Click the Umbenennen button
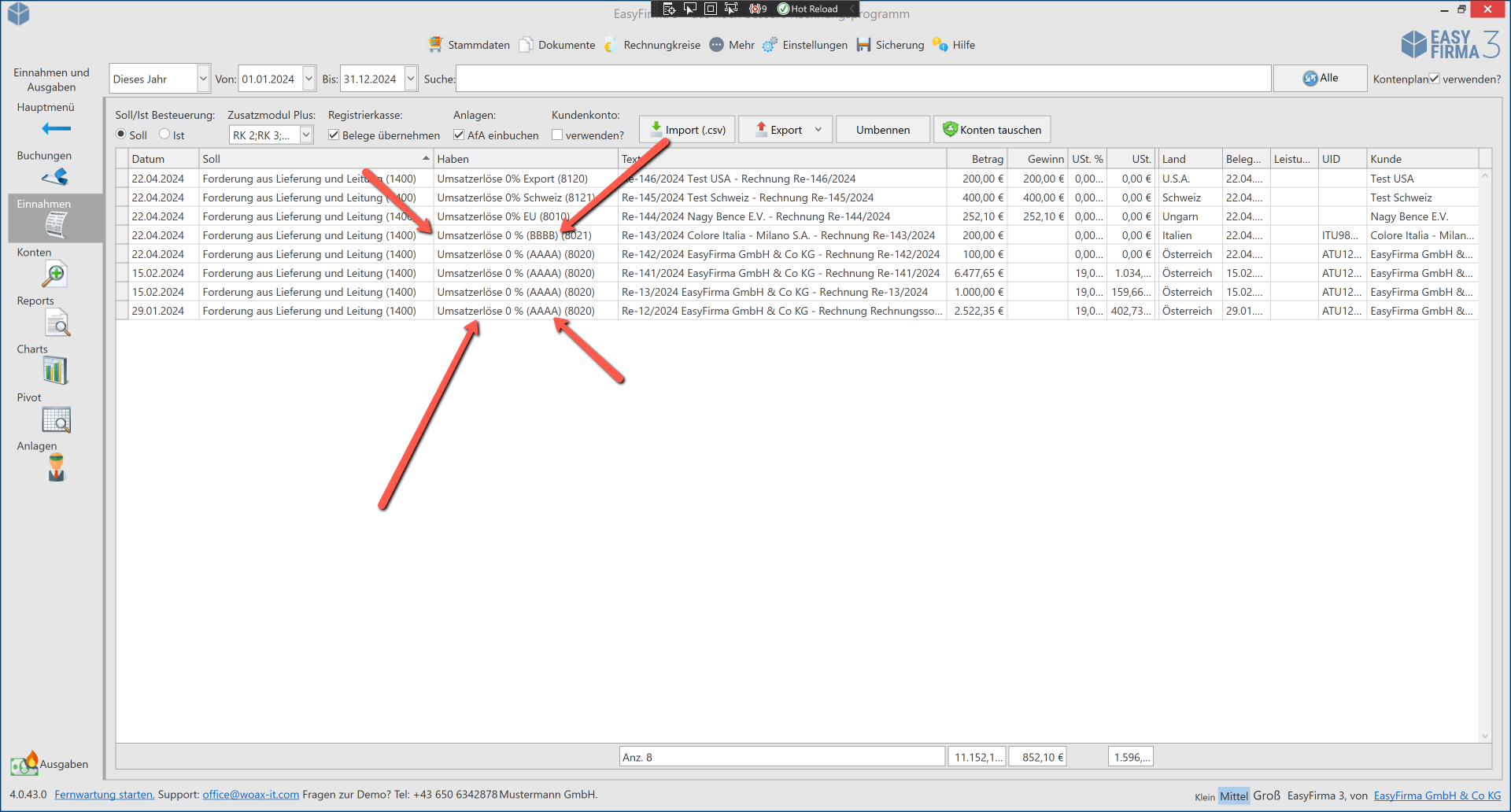The width and height of the screenshot is (1511, 812). click(883, 130)
